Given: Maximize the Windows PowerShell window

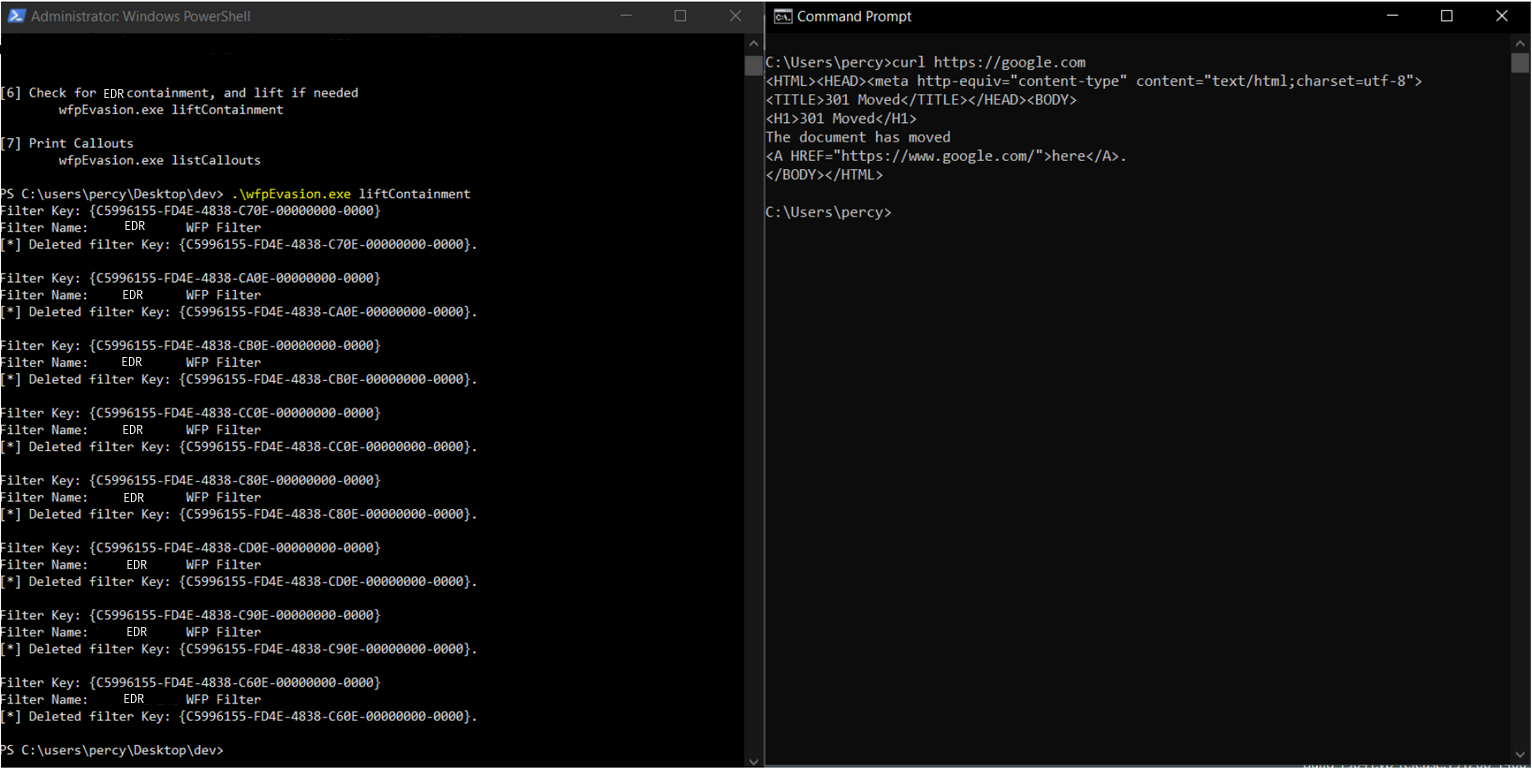Looking at the screenshot, I should (681, 16).
